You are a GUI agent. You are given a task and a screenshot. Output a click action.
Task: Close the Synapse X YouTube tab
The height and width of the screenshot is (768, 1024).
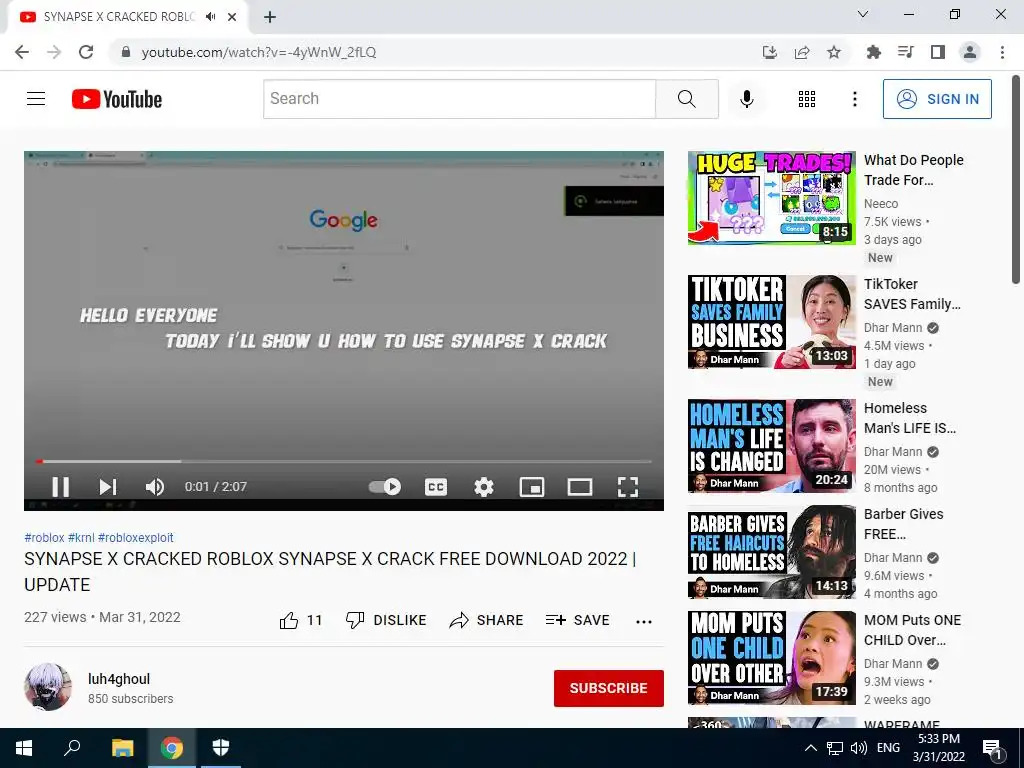(232, 17)
